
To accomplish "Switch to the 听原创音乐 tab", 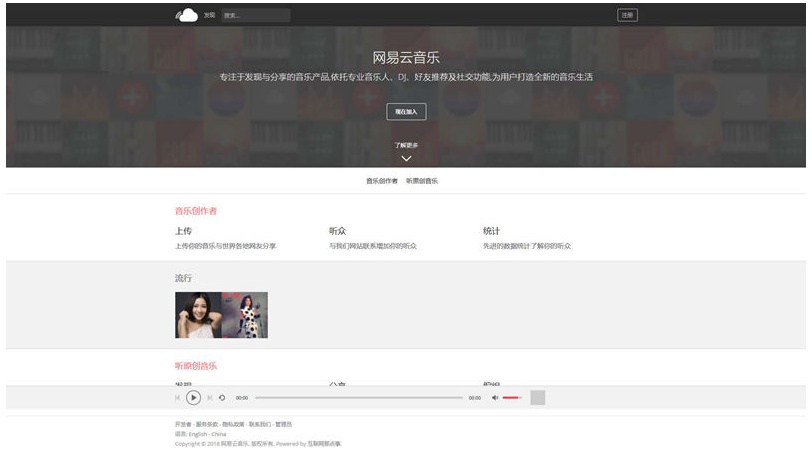I will (422, 181).
